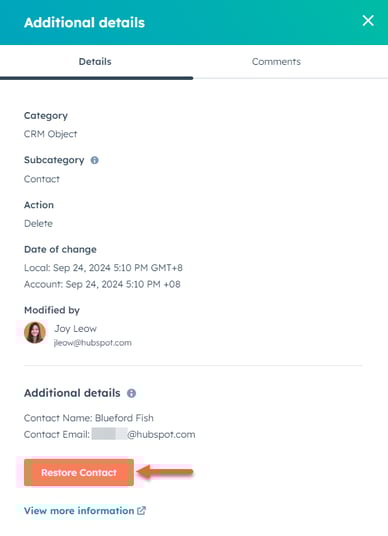The height and width of the screenshot is (536, 388).
Task: Click the Contact Email value
Action: pyautogui.click(x=144, y=434)
